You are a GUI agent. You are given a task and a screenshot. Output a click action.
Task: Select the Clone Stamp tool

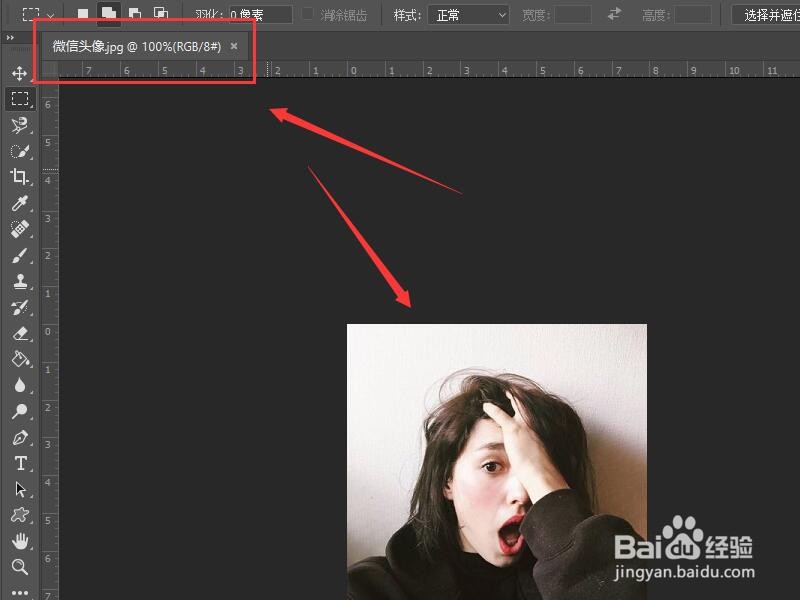tap(20, 281)
